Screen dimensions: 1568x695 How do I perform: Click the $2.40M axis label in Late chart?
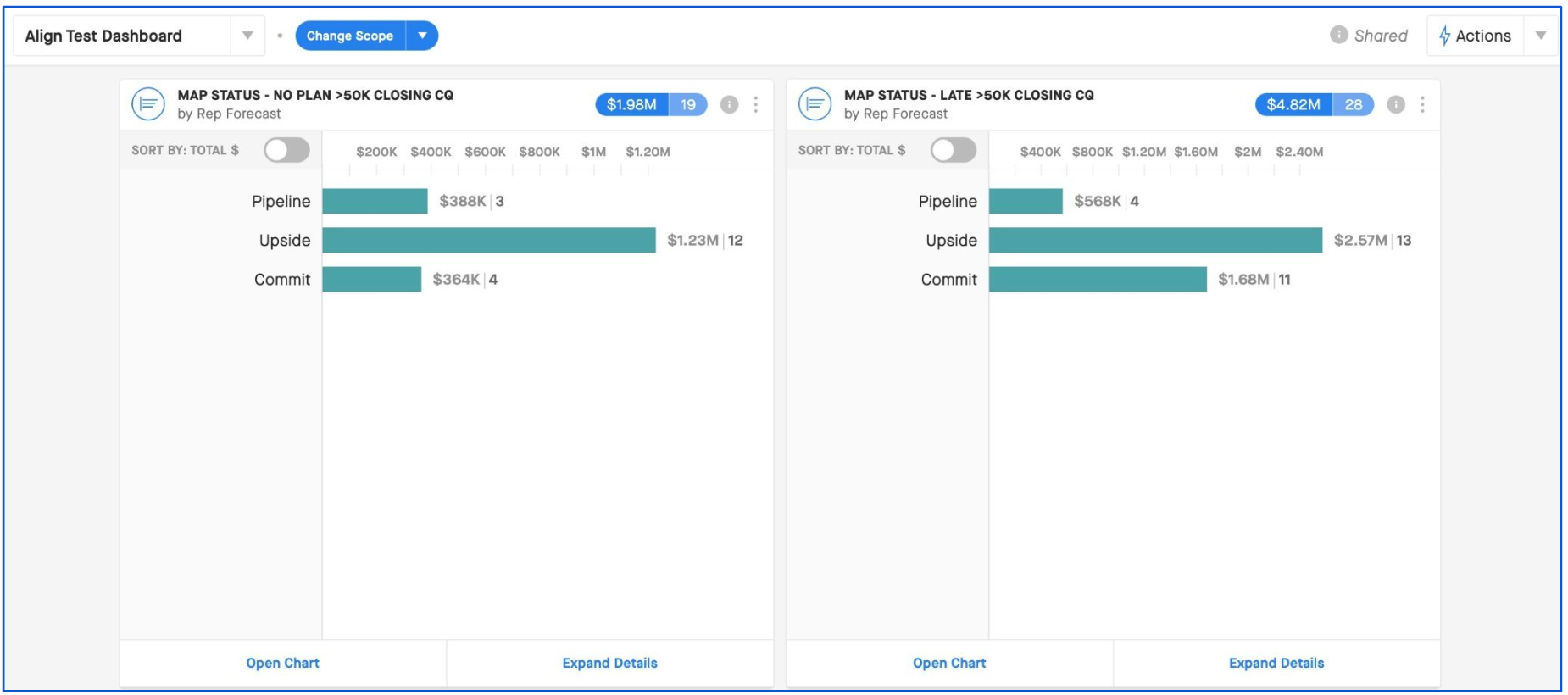tap(1299, 152)
